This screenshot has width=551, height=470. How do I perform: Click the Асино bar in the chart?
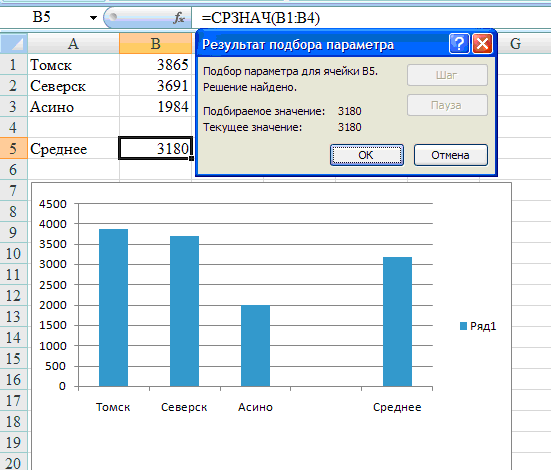click(x=255, y=346)
